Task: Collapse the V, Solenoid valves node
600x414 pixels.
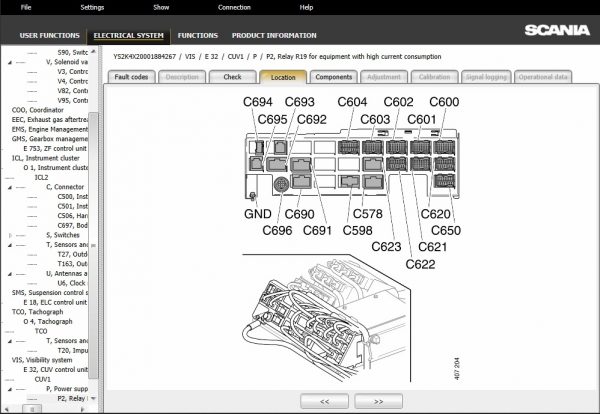Action: (x=10, y=62)
